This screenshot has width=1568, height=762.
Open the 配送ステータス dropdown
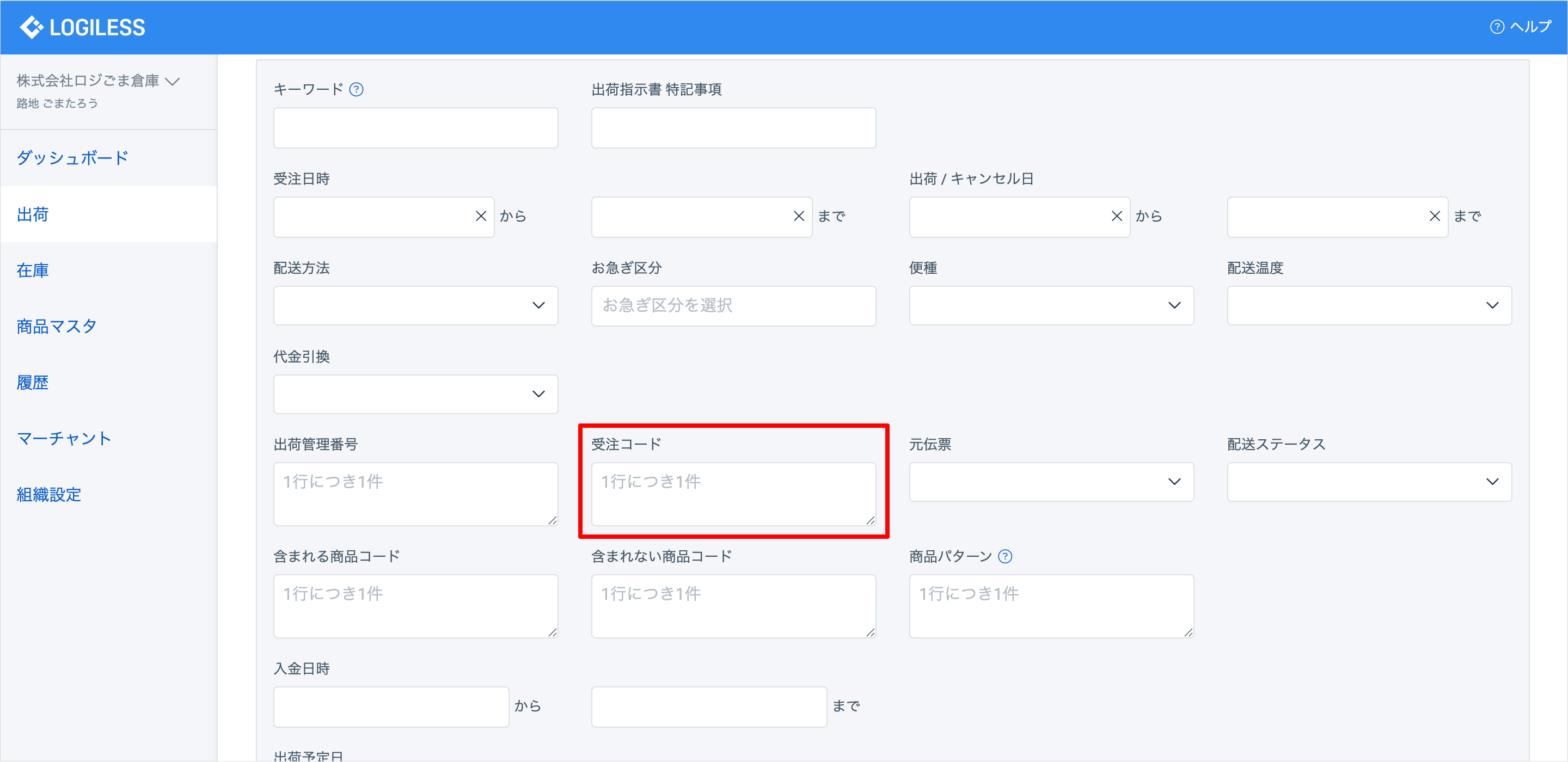click(x=1369, y=482)
